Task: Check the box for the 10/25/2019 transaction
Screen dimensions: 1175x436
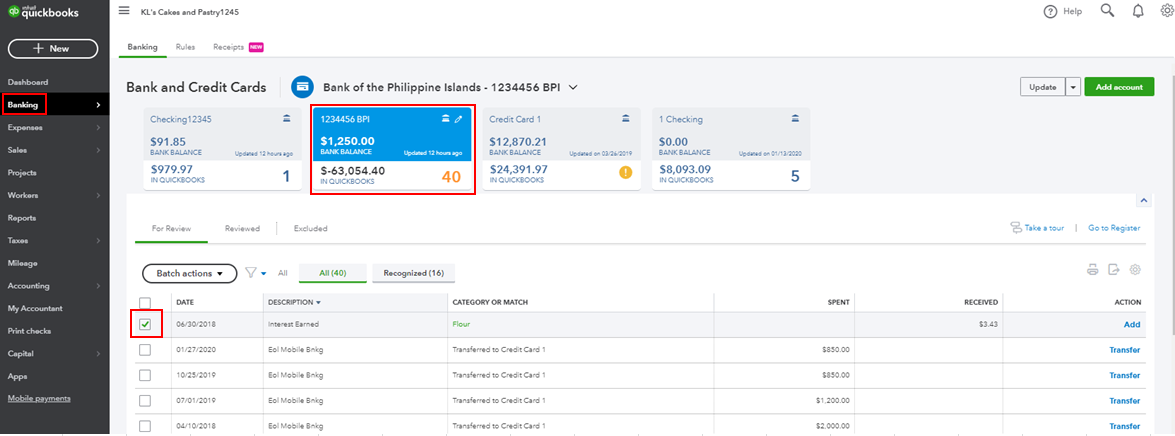Action: coord(145,375)
